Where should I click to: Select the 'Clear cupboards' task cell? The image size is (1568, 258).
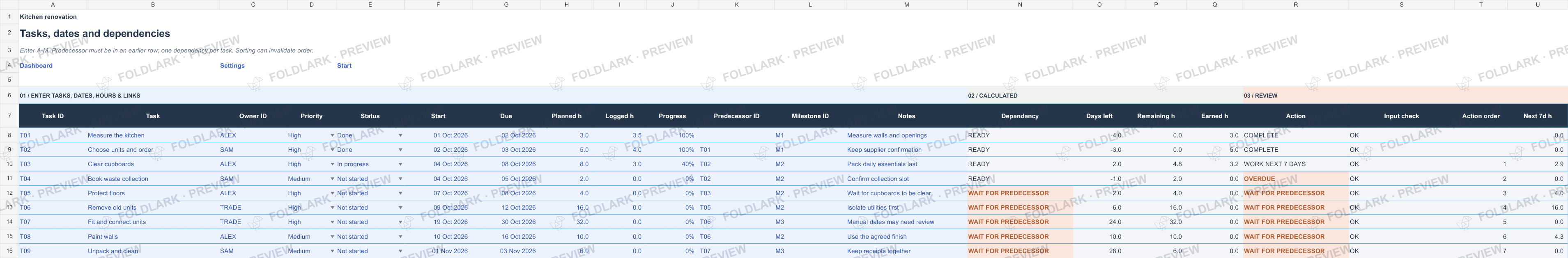tap(153, 164)
